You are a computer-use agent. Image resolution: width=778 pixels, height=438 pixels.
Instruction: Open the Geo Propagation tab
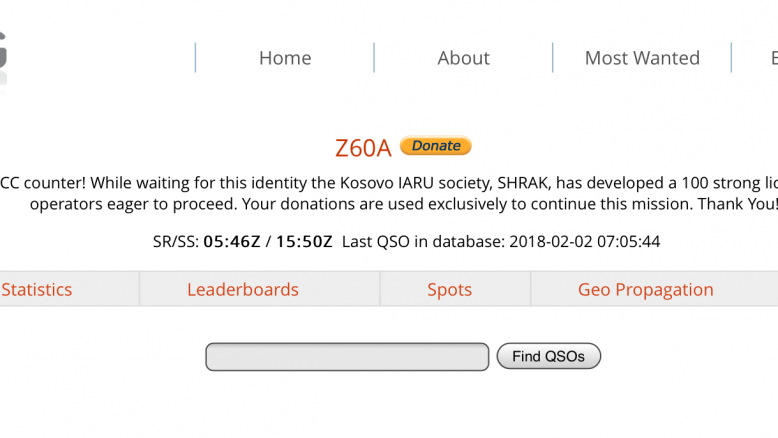pyautogui.click(x=646, y=290)
